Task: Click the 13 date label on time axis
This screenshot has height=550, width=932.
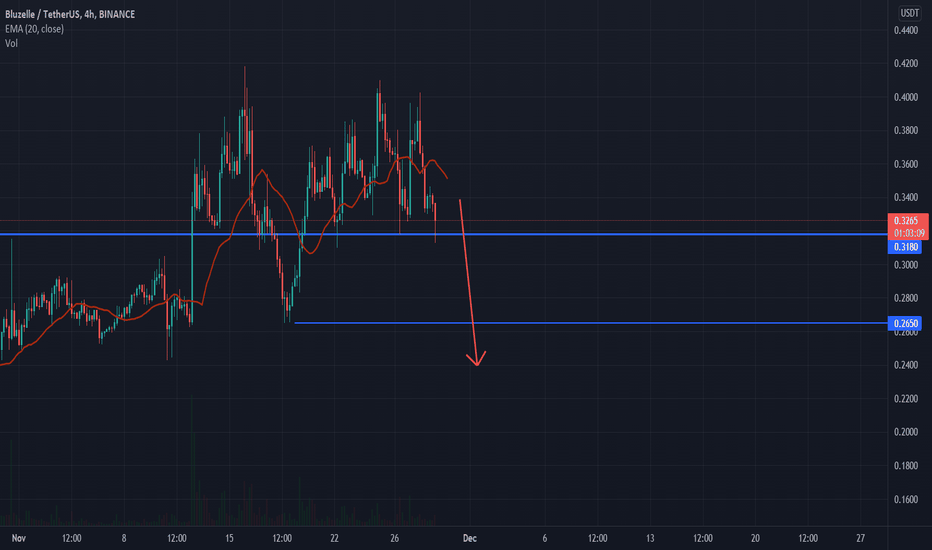Action: click(650, 538)
